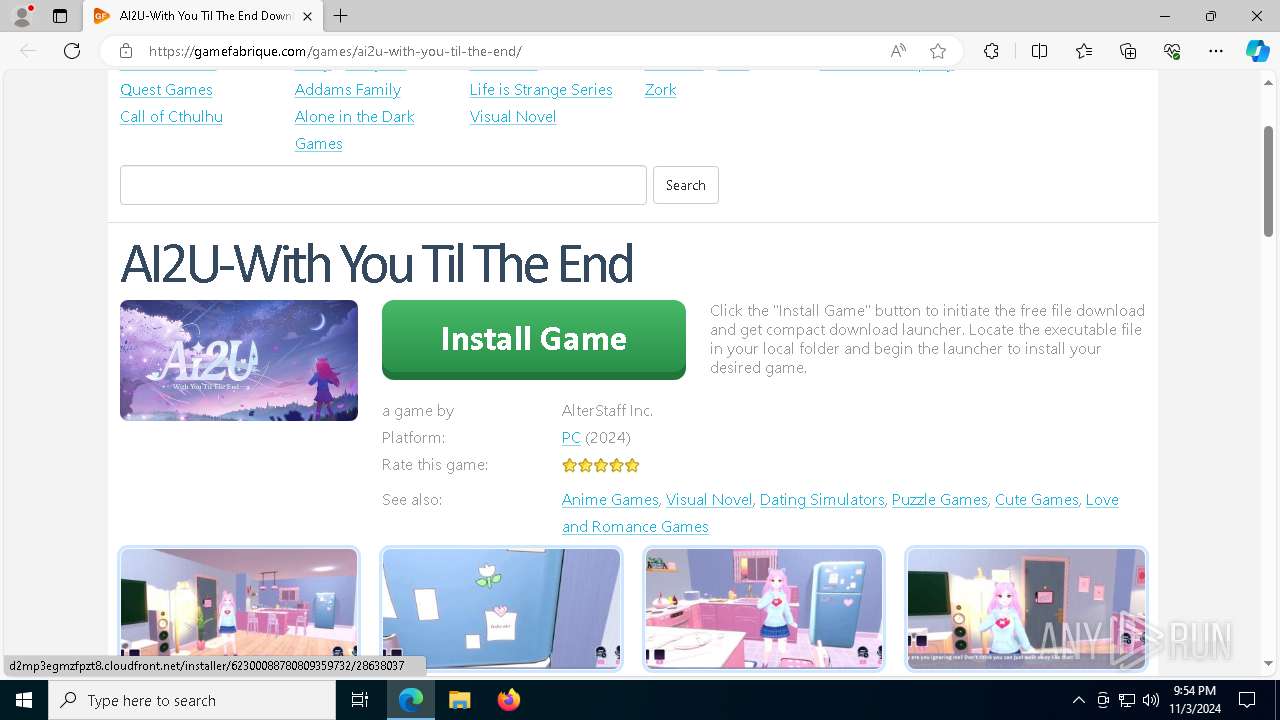Open the Favorites list icon
Viewport: 1280px width, 720px height.
(x=1084, y=51)
